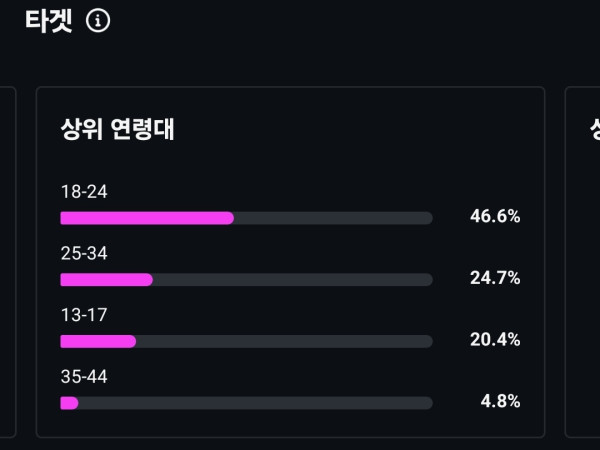Click the pink filled part of the 13-17 bar

point(98,341)
